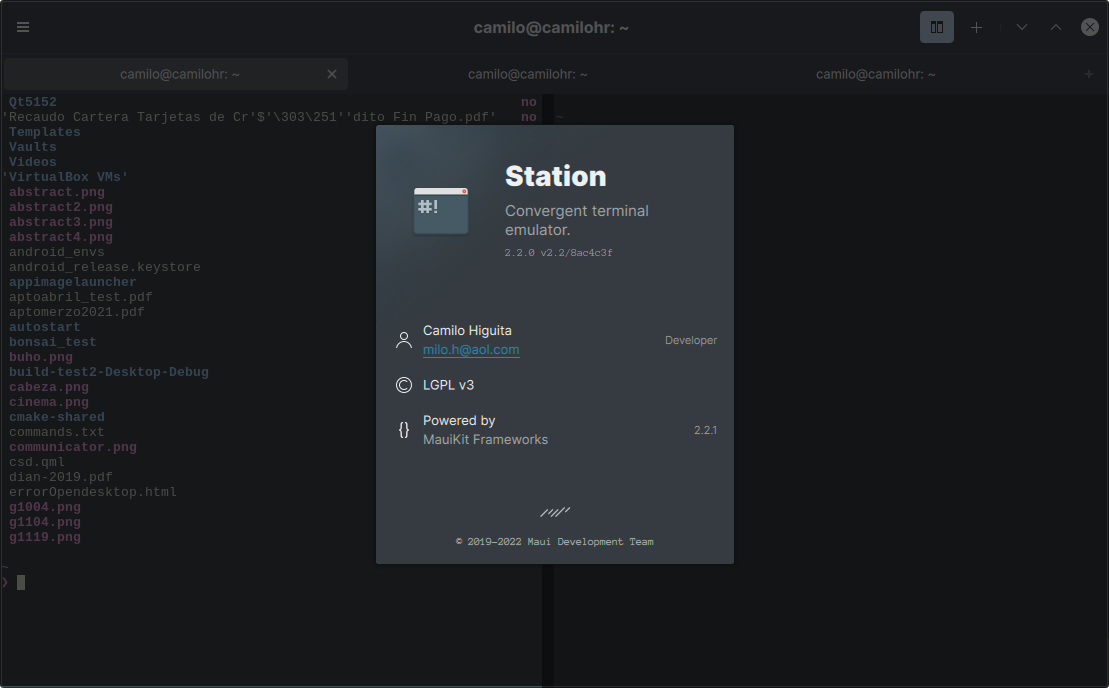This screenshot has width=1109, height=688.
Task: Click cinema.png in terminal listing
Action: (49, 402)
